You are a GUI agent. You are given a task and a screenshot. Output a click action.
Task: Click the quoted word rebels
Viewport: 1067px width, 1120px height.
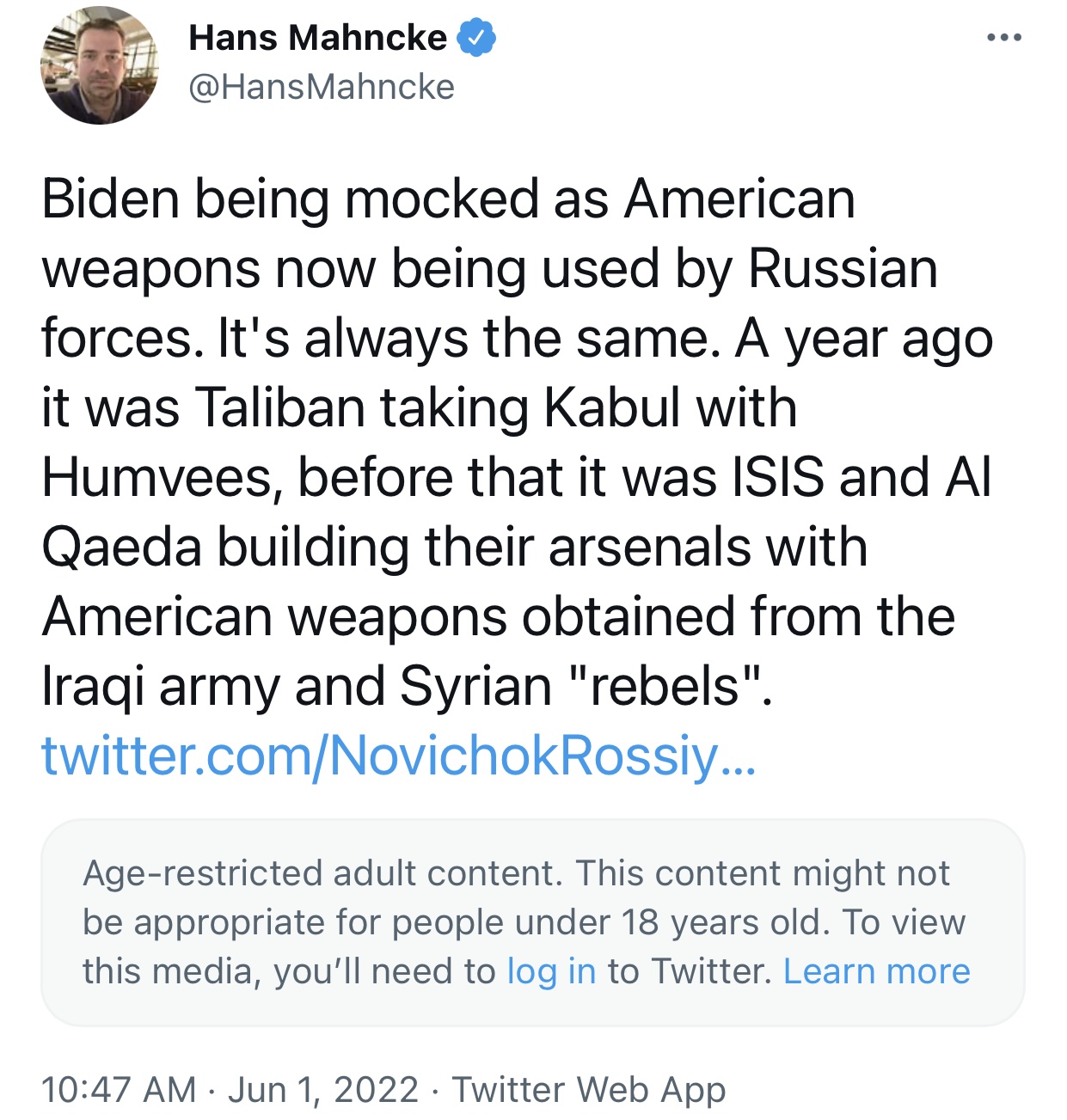click(x=665, y=687)
